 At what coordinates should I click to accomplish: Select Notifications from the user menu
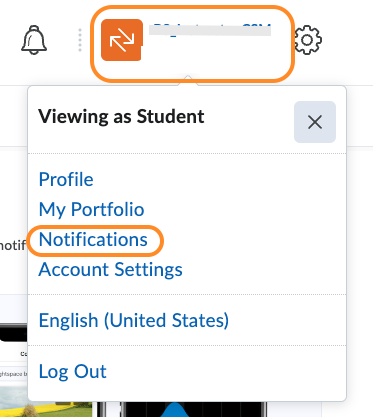coord(93,239)
